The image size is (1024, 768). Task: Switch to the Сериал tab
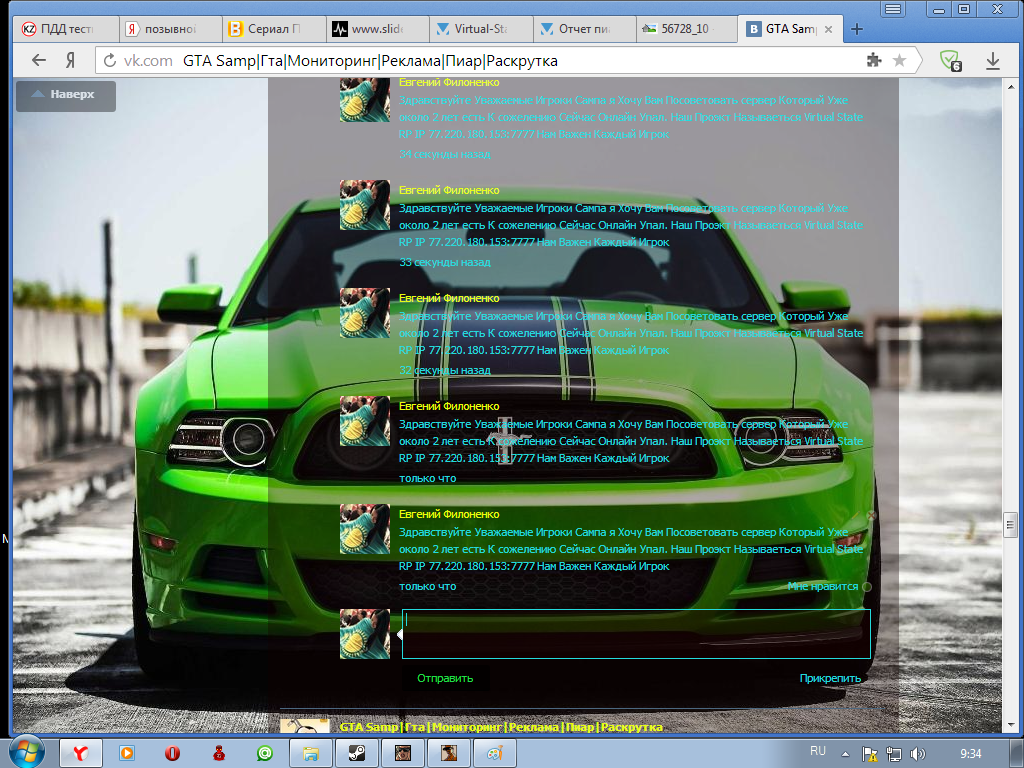pyautogui.click(x=274, y=29)
